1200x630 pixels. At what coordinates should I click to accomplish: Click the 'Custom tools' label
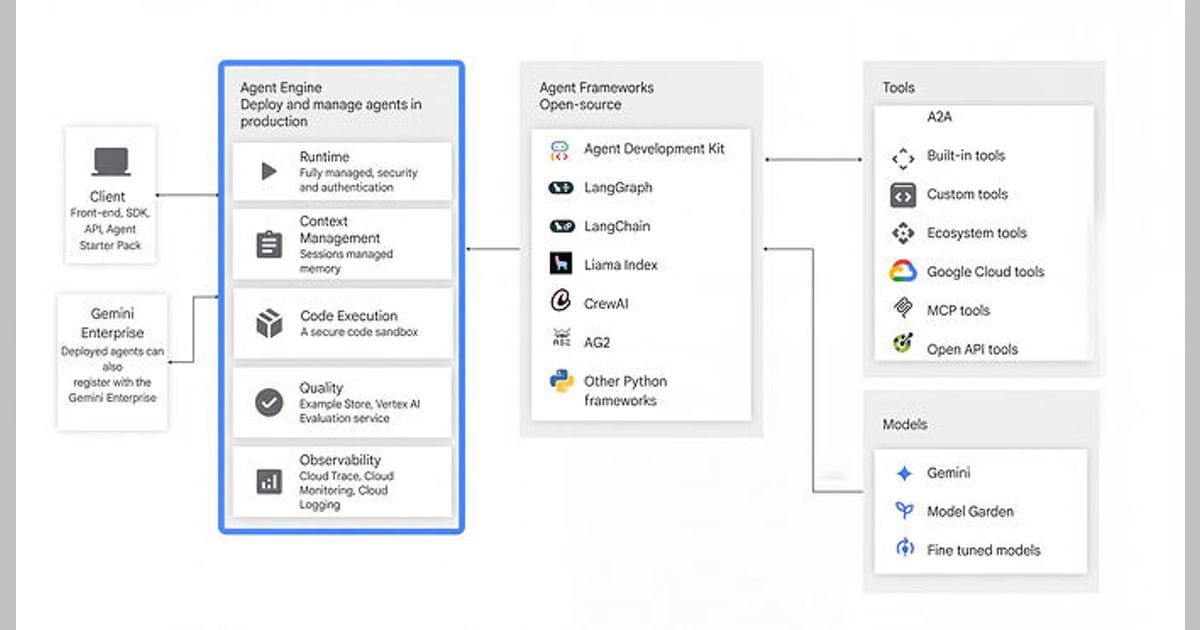pyautogui.click(x=967, y=194)
